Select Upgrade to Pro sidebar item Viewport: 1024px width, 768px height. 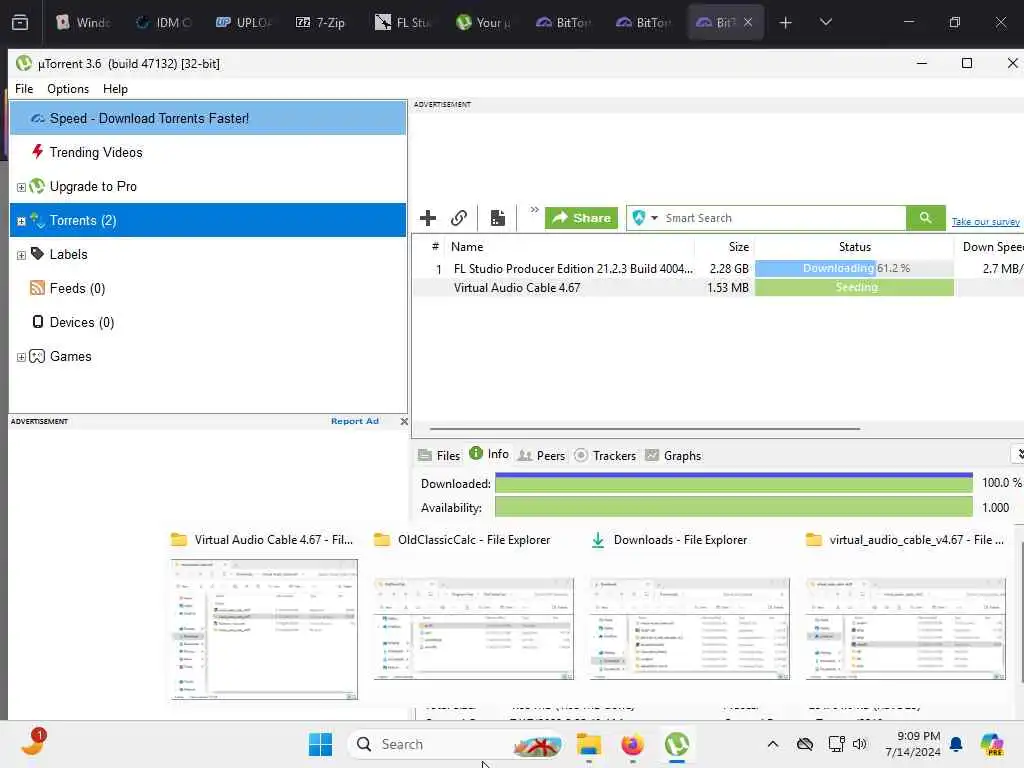pyautogui.click(x=93, y=187)
